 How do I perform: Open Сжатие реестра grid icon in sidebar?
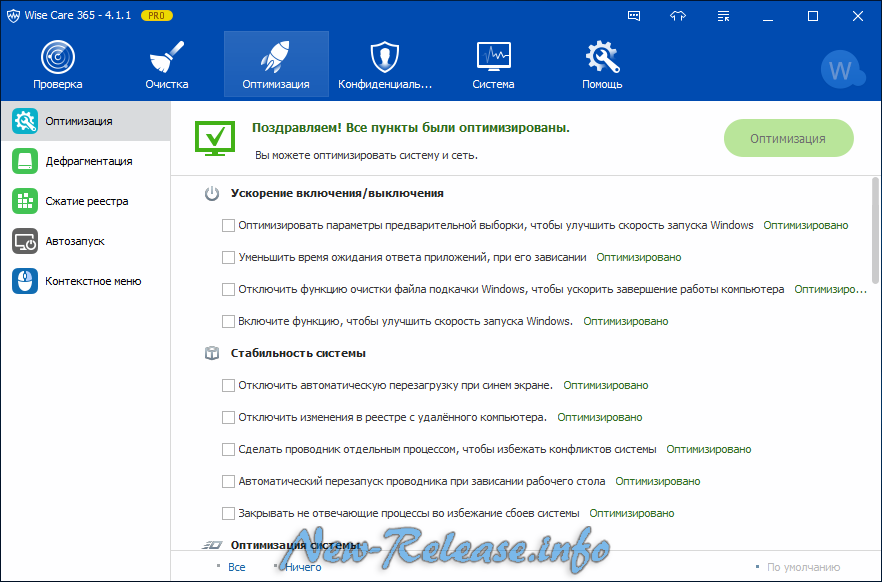(25, 201)
